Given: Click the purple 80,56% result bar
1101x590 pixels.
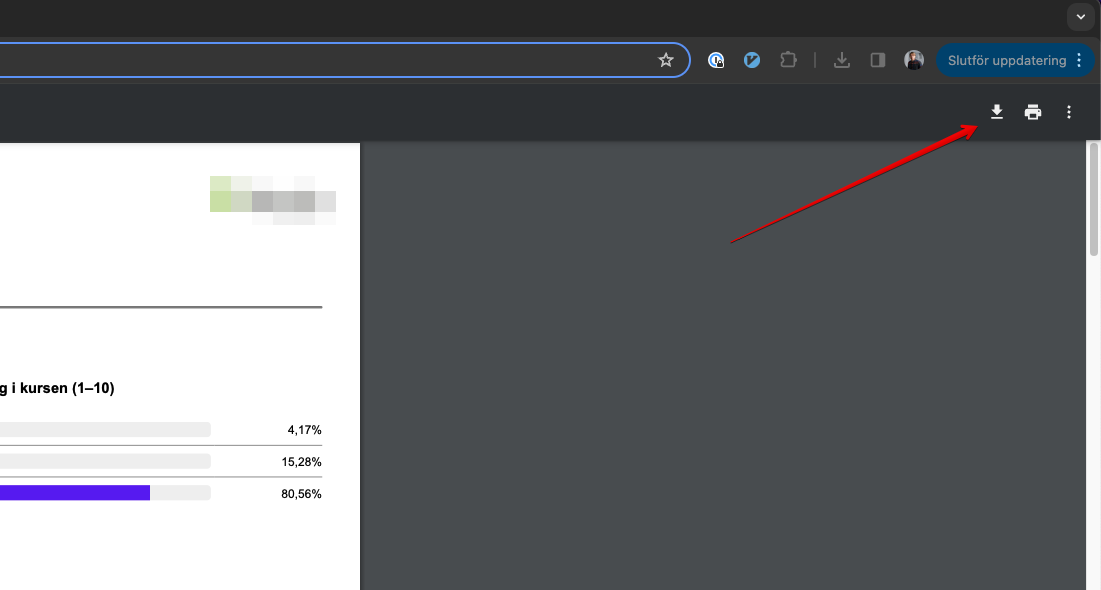Looking at the screenshot, I should 75,493.
